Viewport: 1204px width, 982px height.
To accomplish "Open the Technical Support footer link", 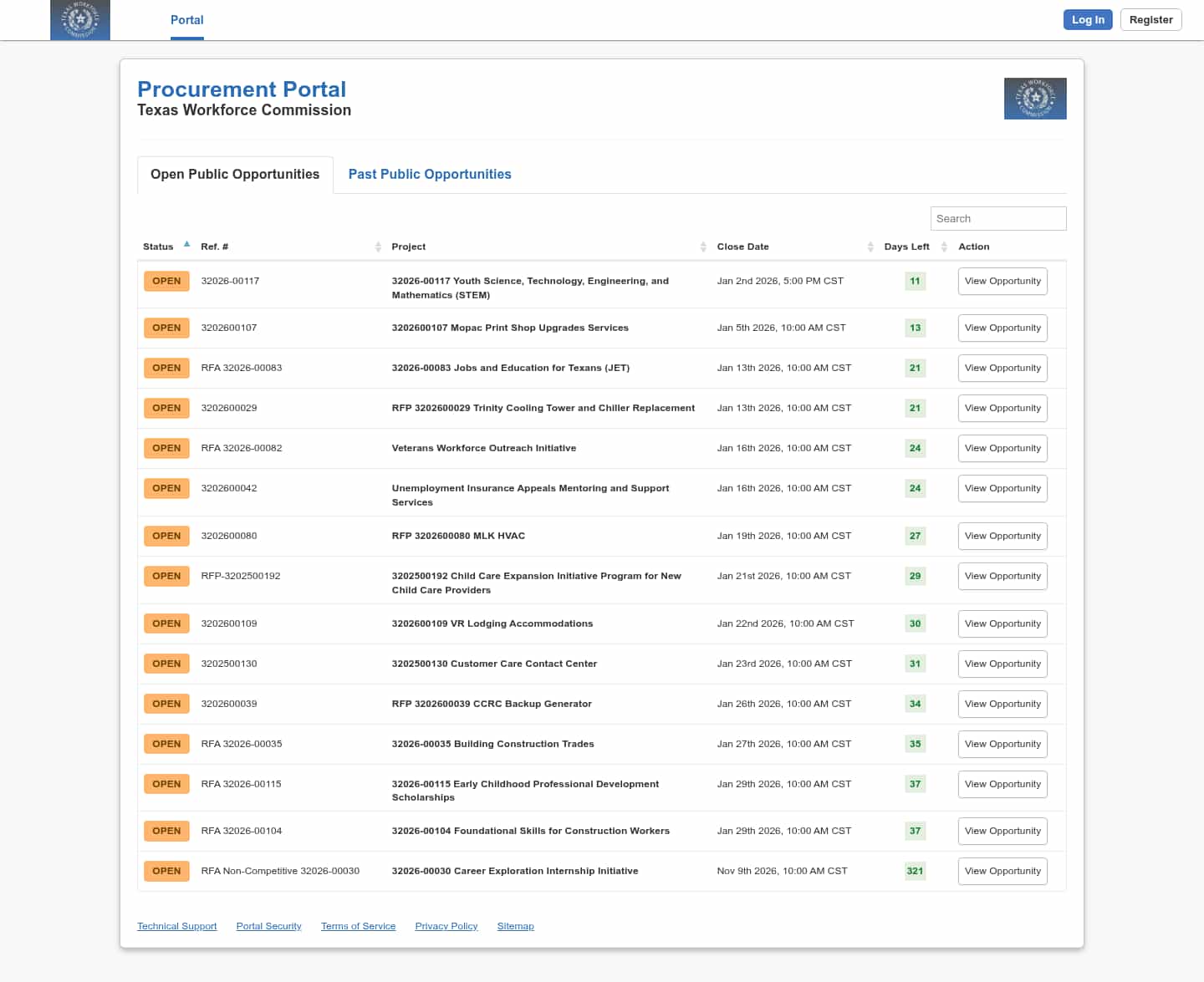I will pyautogui.click(x=176, y=926).
